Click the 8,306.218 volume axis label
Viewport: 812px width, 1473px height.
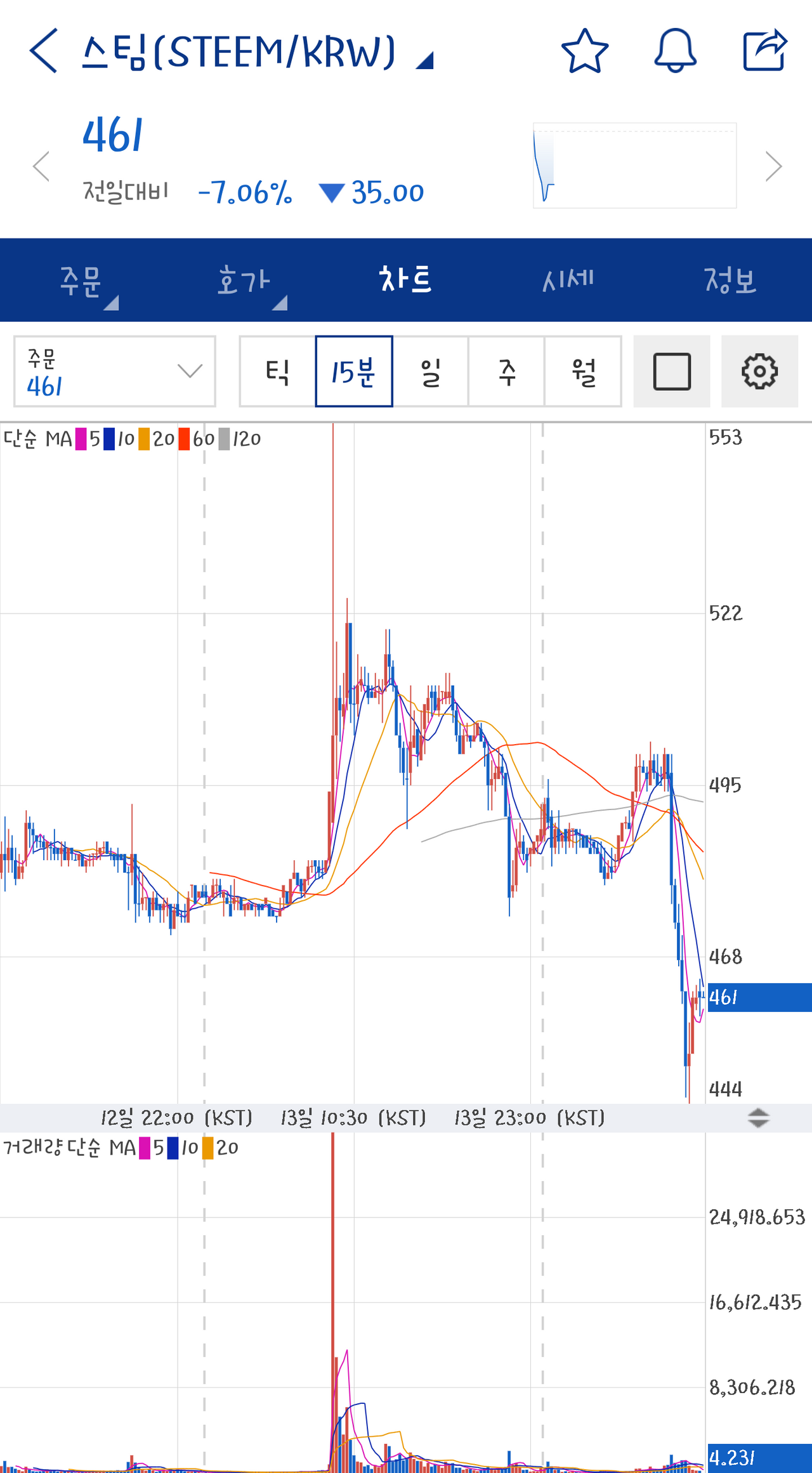click(752, 1388)
